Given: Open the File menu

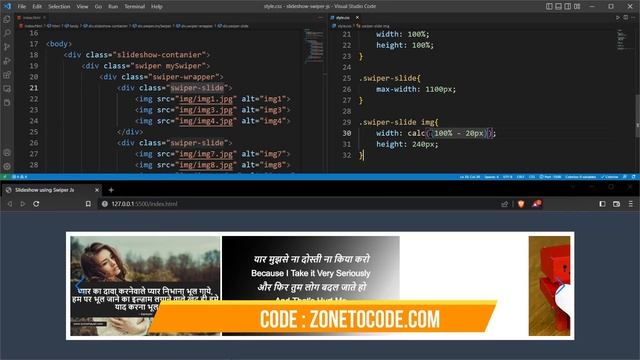Looking at the screenshot, I should tap(22, 7).
